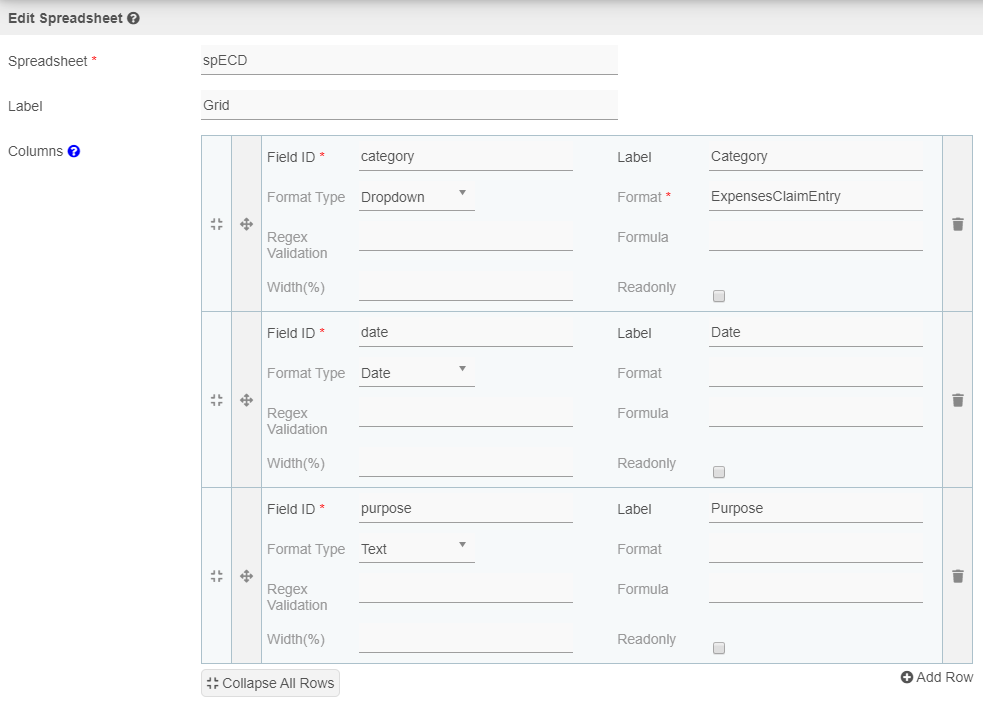Delete the category column row
The height and width of the screenshot is (727, 983).
pos(957,224)
